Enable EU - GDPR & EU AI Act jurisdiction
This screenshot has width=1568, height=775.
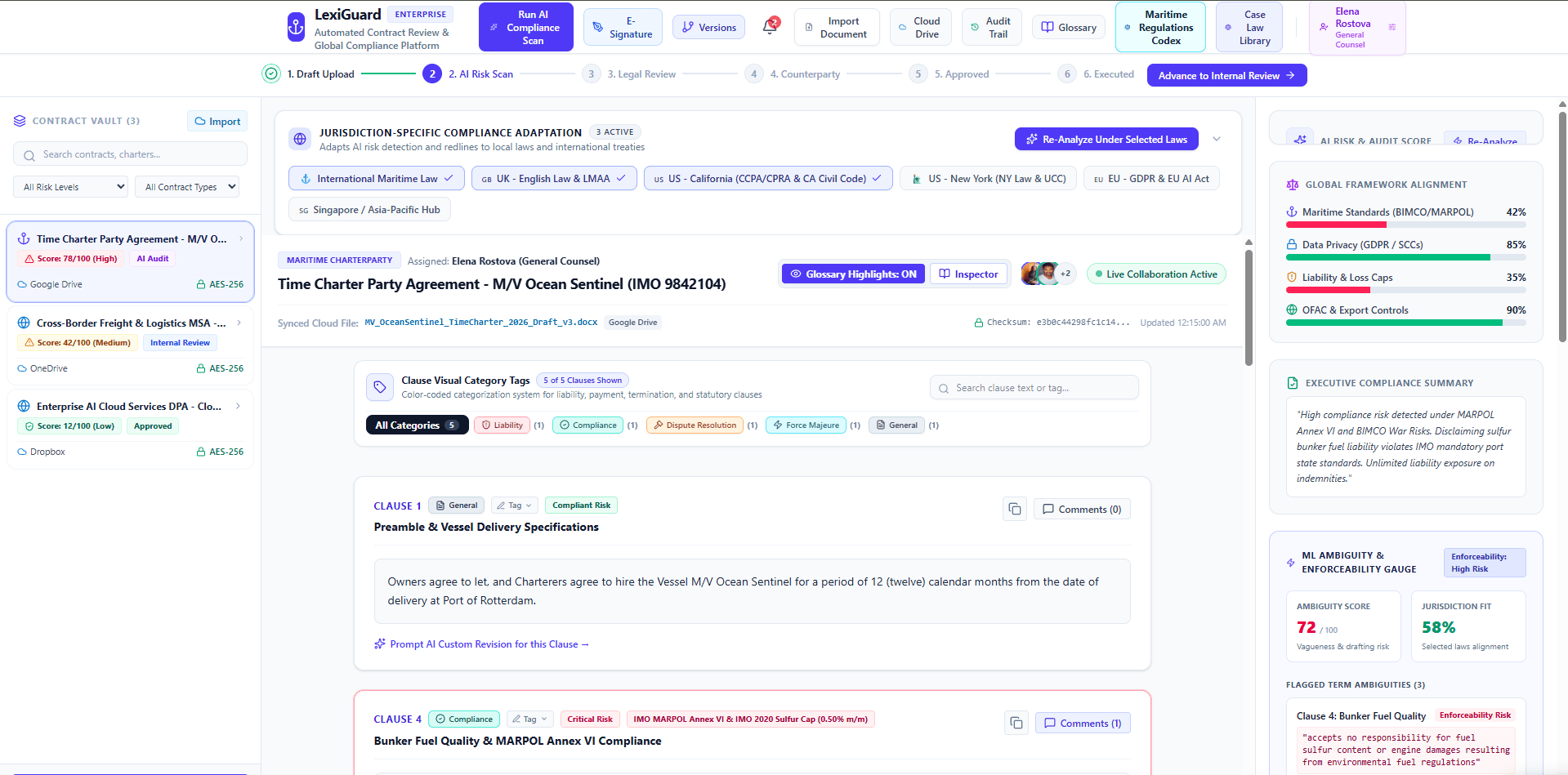[1151, 178]
